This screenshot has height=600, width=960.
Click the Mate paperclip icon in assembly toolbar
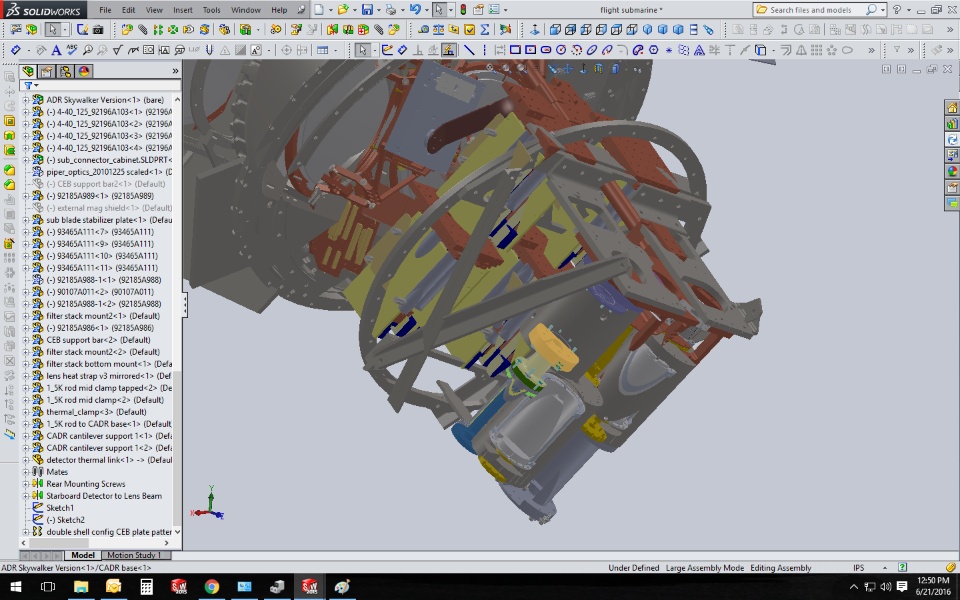142,29
